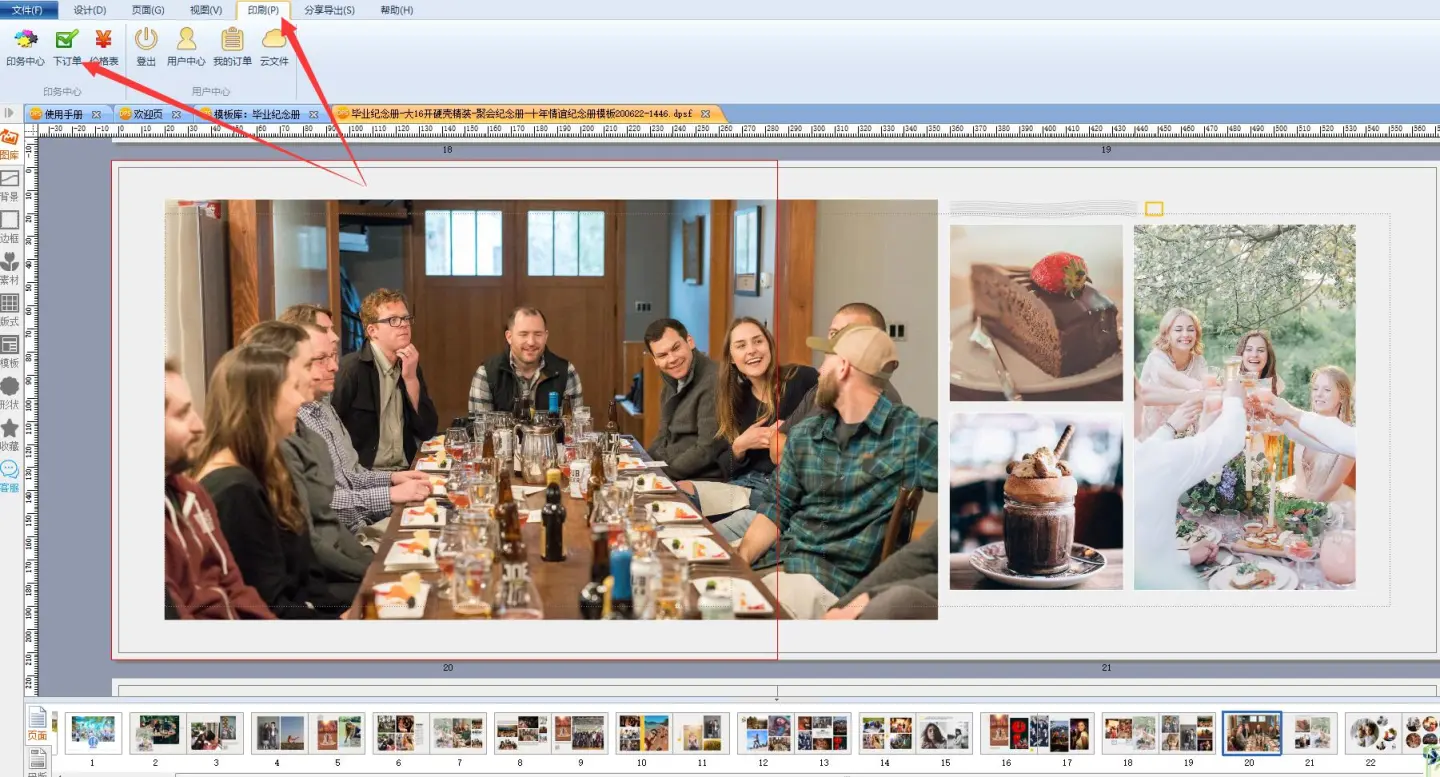
Task: Open page 15 thumbnail
Action: (x=945, y=733)
